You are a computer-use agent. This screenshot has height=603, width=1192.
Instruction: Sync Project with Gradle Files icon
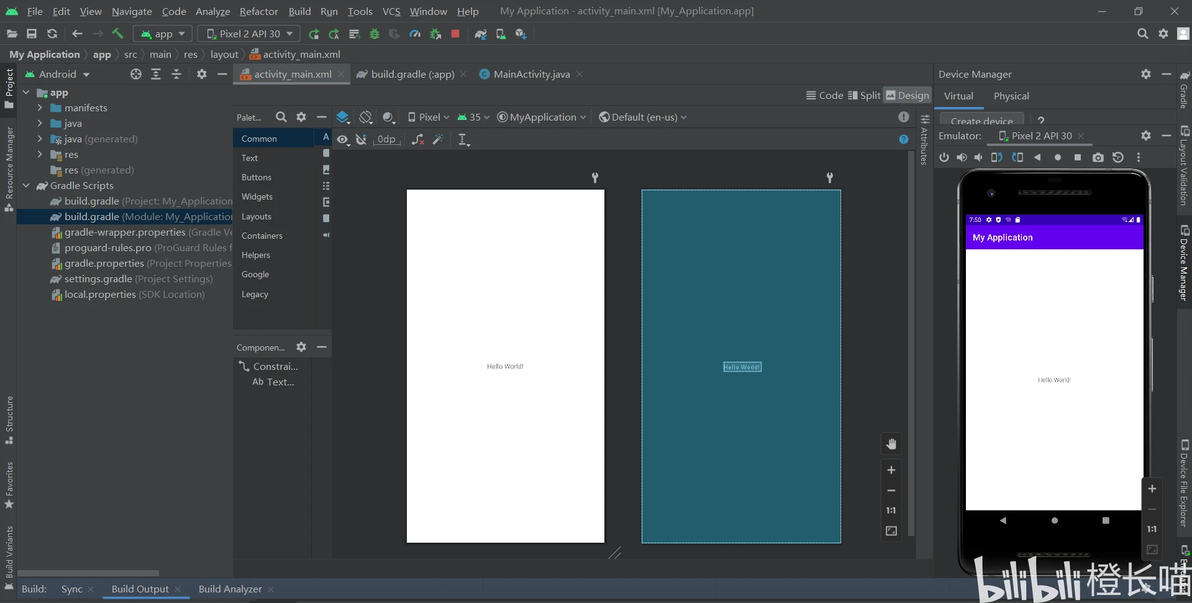[481, 34]
